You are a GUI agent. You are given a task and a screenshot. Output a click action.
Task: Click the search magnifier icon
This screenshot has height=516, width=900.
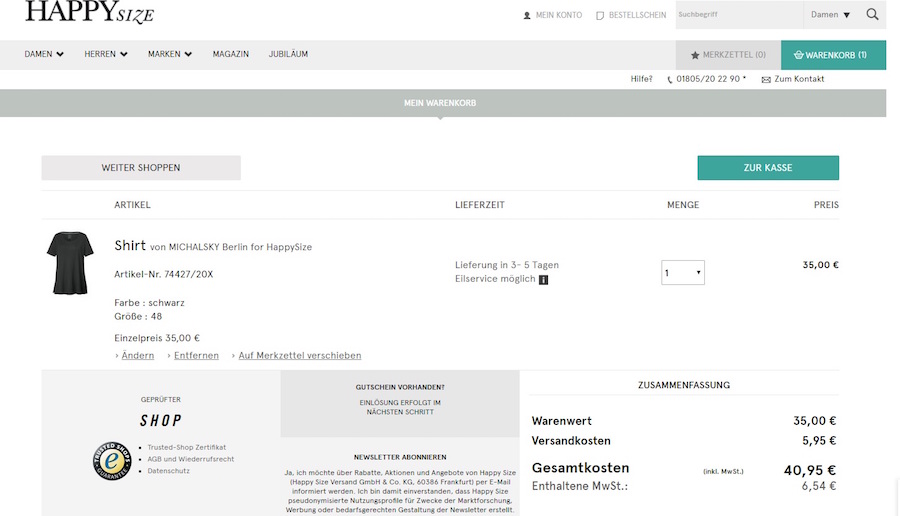point(872,15)
